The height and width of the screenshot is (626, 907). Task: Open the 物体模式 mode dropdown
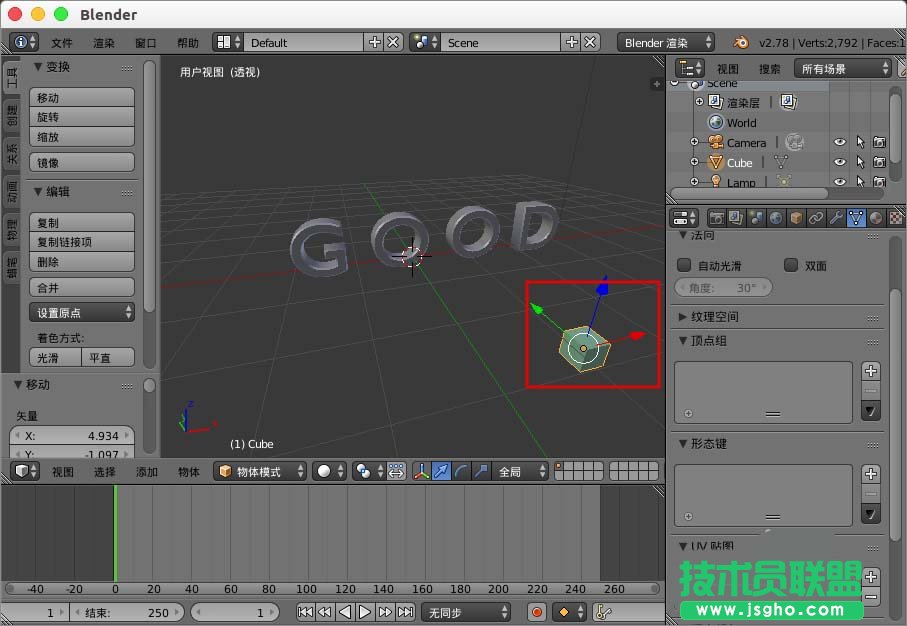pos(258,471)
